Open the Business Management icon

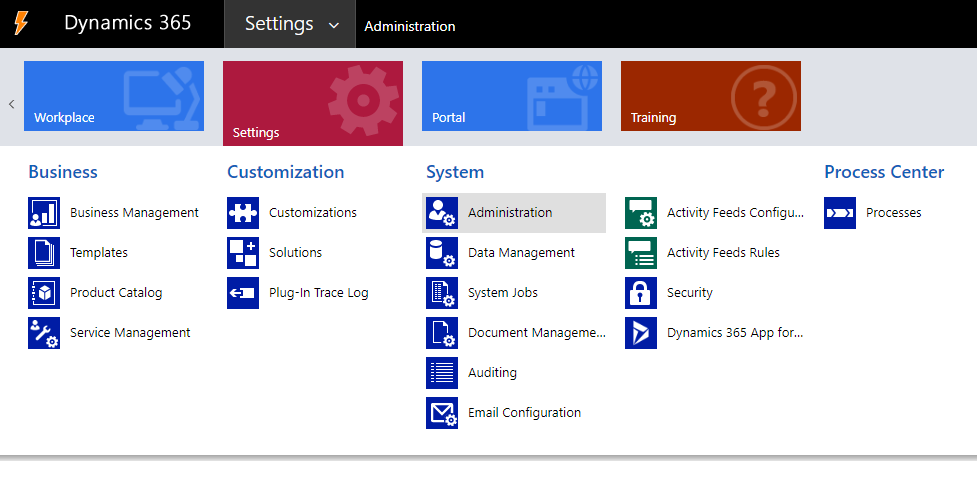44,213
